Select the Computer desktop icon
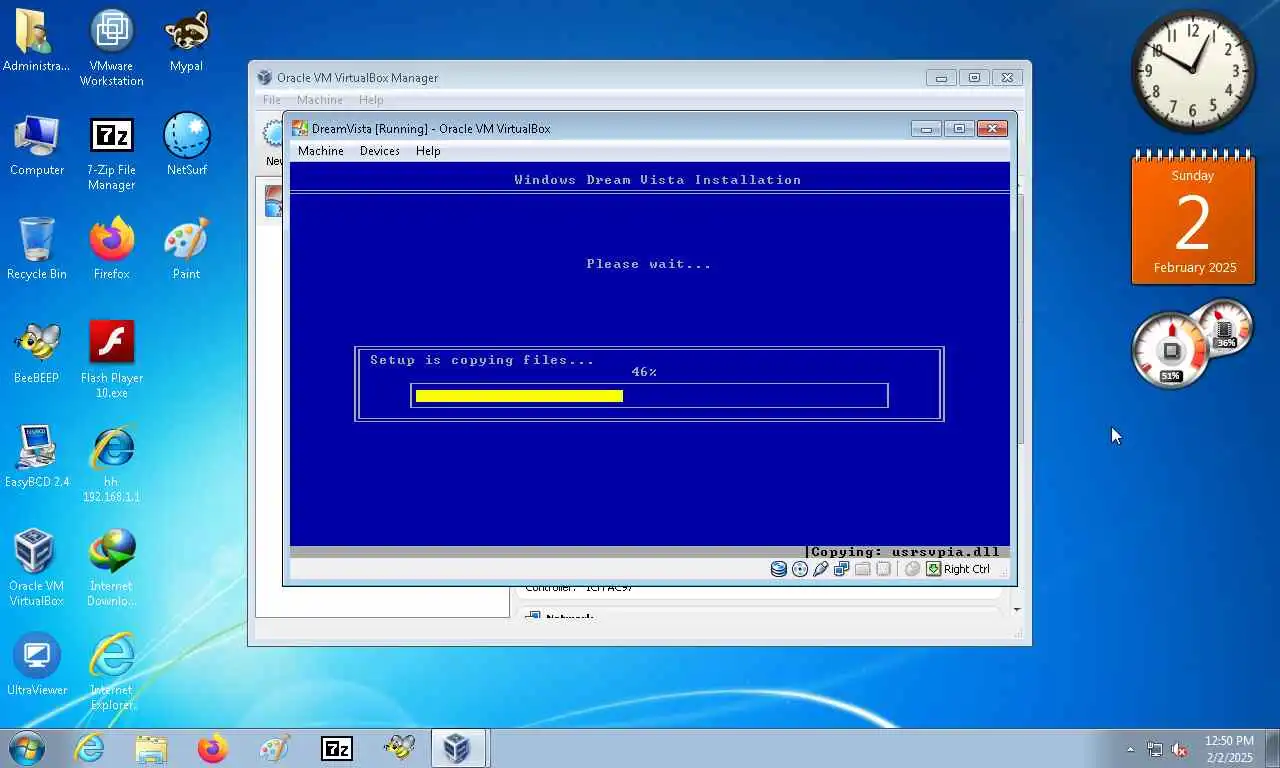The image size is (1280, 768). tap(37, 146)
